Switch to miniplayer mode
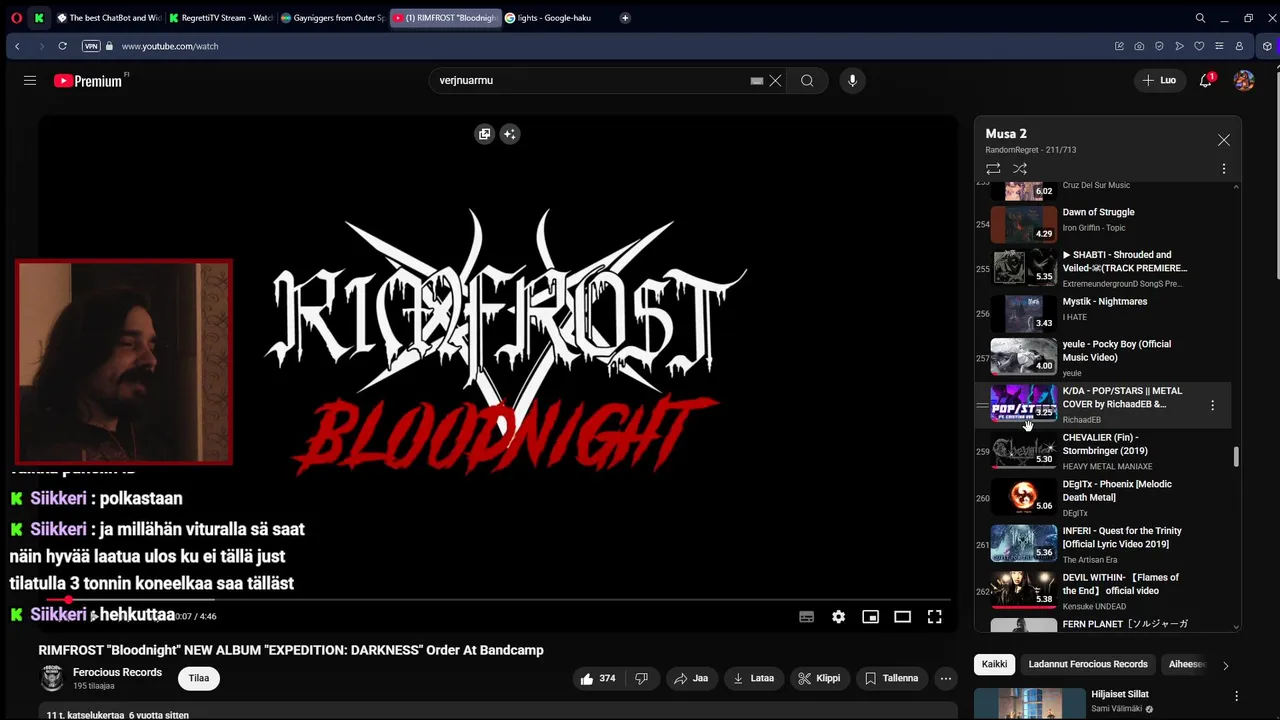The image size is (1280, 720). pyautogui.click(x=870, y=617)
